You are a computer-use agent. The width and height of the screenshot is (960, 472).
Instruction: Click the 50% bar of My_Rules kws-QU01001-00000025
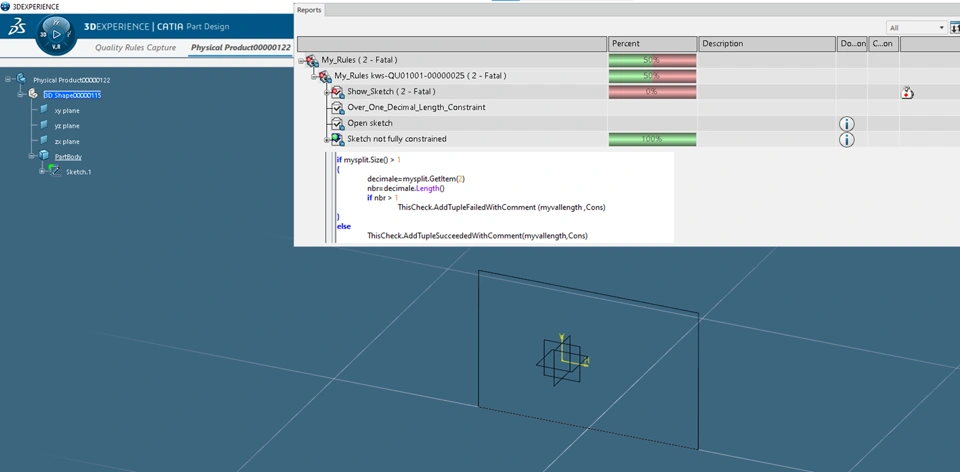(x=653, y=76)
